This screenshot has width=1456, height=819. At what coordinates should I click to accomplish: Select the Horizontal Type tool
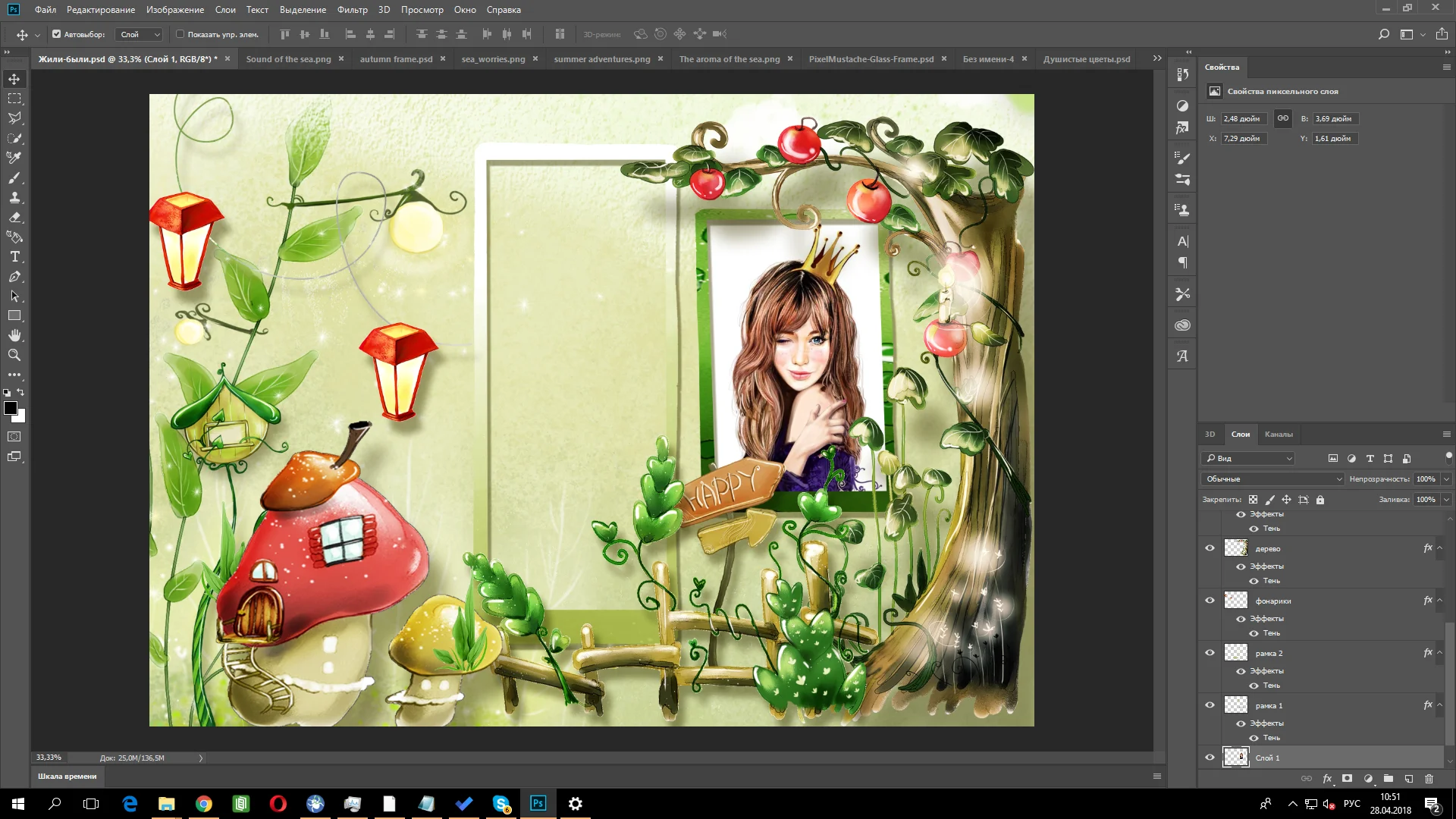14,257
